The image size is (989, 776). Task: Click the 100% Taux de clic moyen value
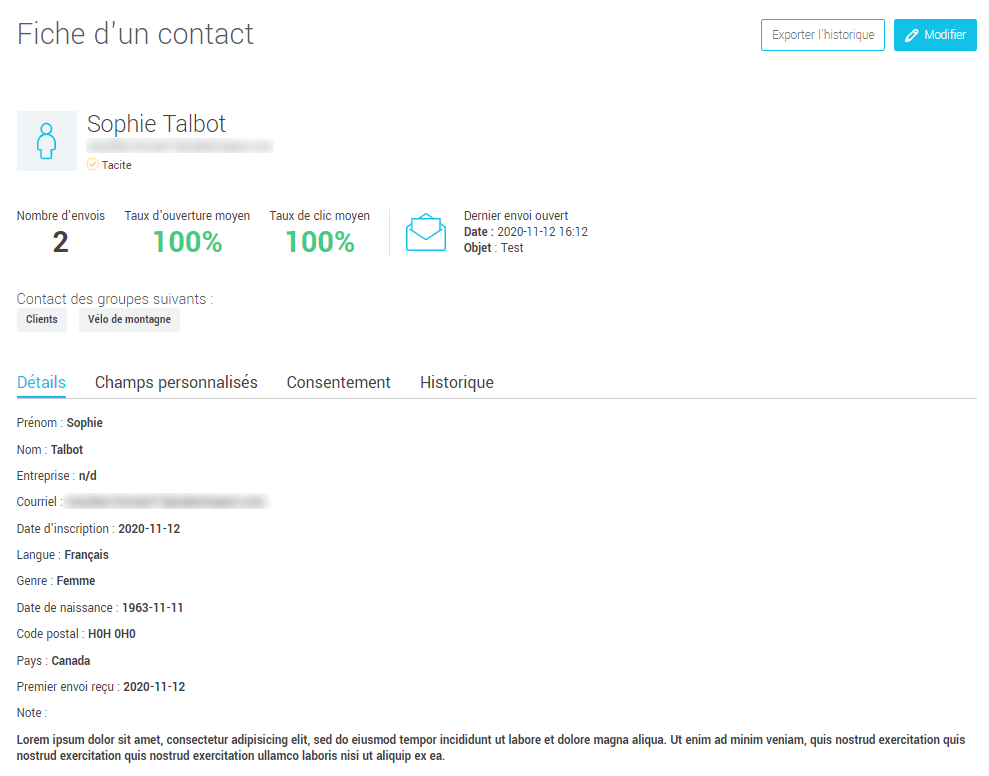(319, 241)
